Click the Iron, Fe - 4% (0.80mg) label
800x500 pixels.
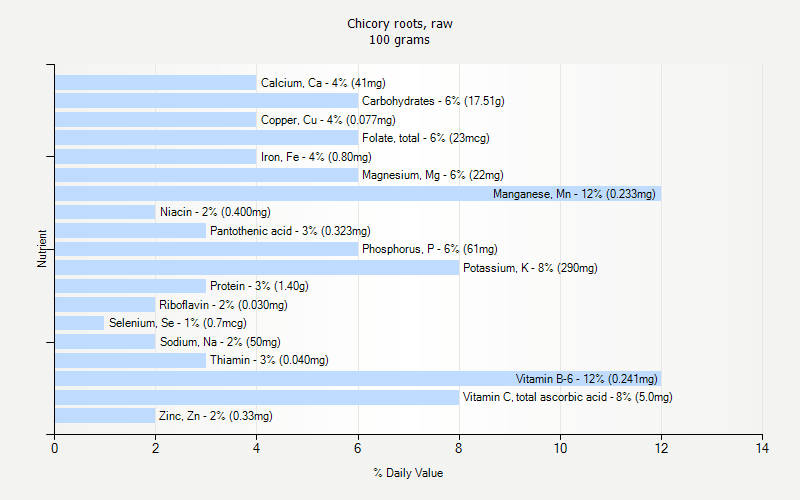pos(316,157)
